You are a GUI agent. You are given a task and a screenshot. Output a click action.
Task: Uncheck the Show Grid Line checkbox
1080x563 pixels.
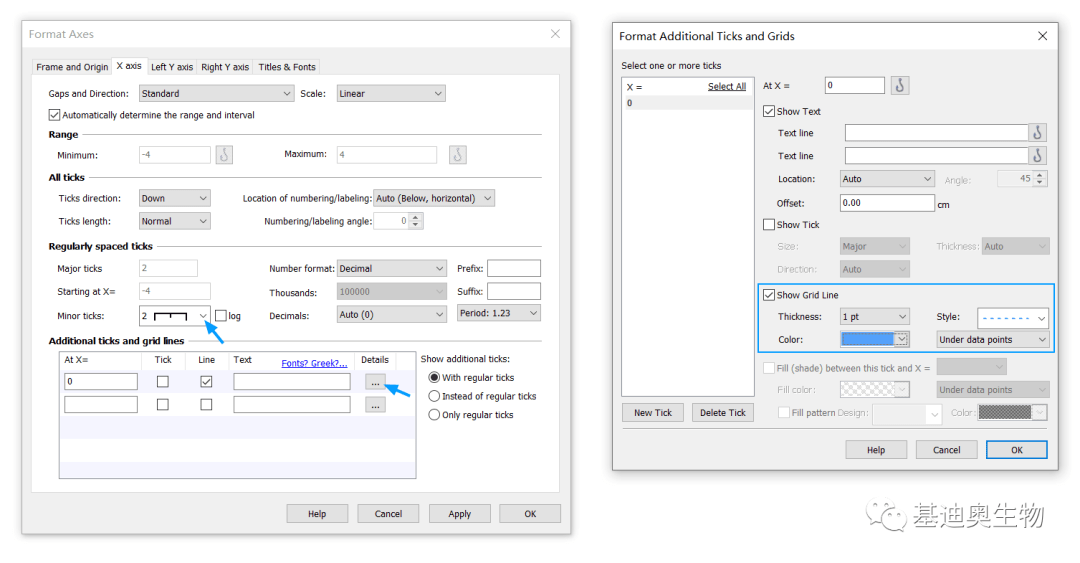coord(769,295)
